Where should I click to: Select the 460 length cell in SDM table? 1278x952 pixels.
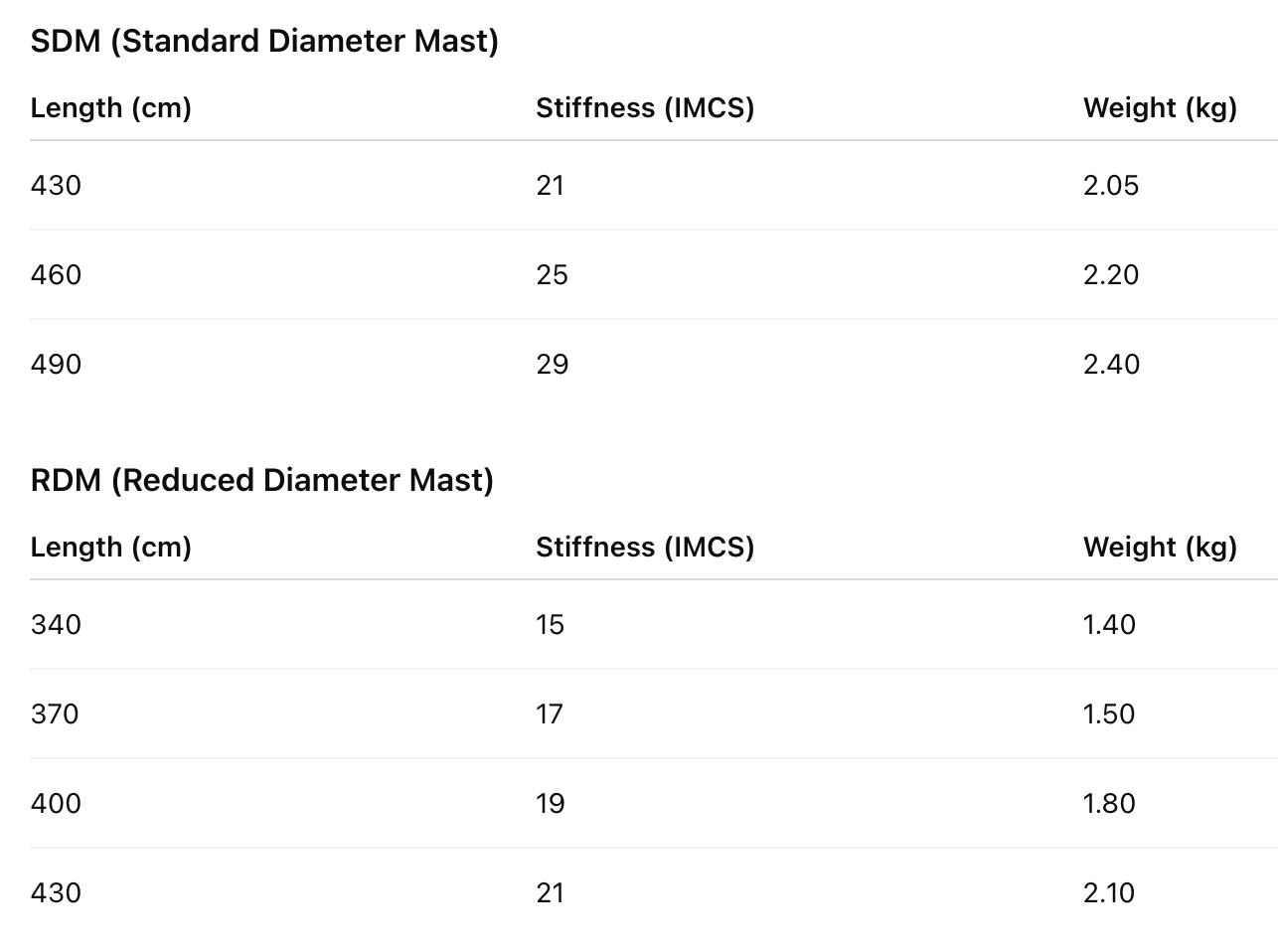tap(56, 274)
